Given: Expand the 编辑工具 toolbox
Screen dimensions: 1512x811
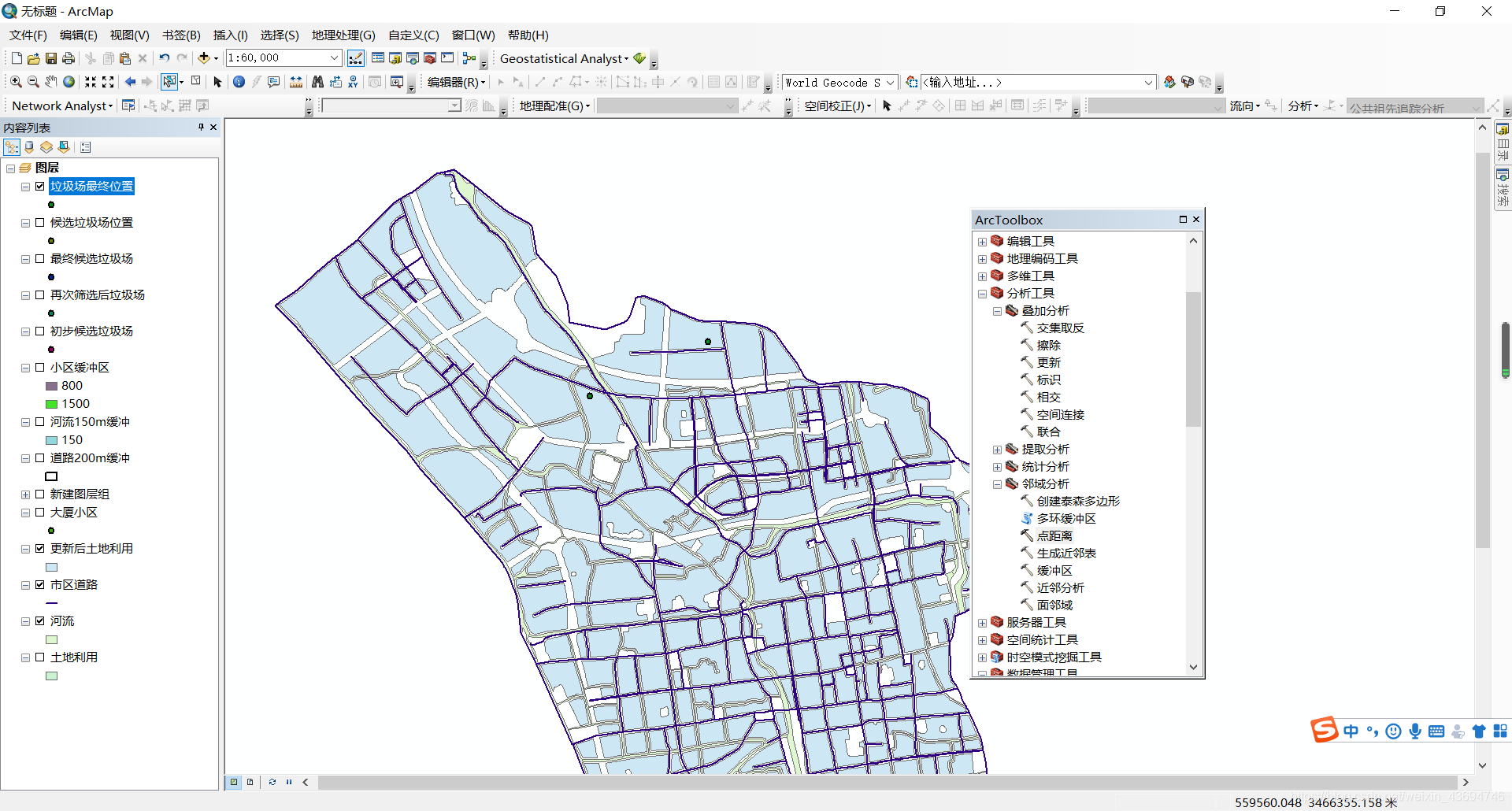Looking at the screenshot, I should 982,242.
